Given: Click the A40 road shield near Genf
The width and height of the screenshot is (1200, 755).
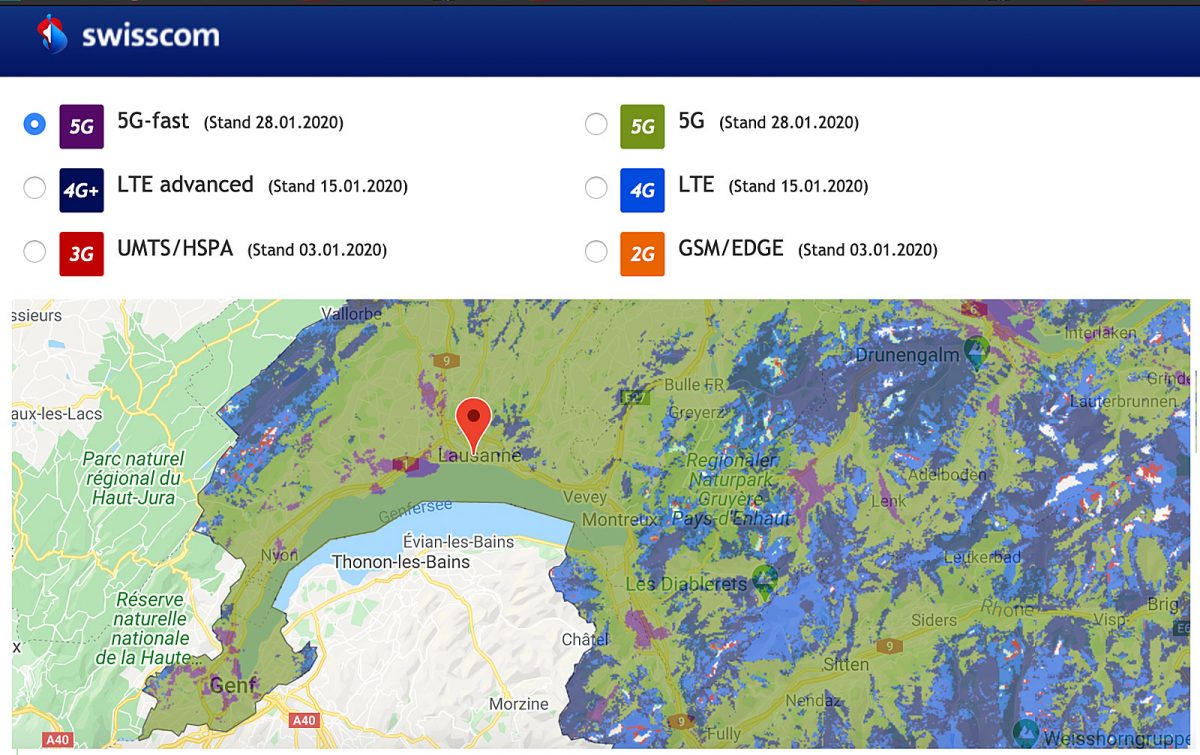Looking at the screenshot, I should click(304, 720).
